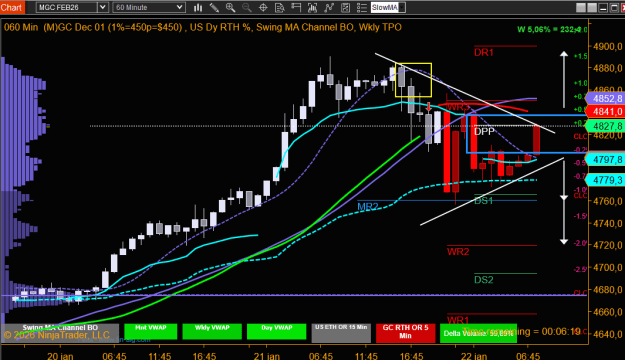Viewport: 625px width, 360px height.
Task: Minimize the chart window
Action: coord(603,7)
